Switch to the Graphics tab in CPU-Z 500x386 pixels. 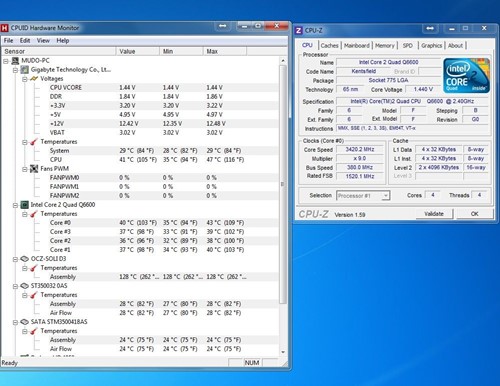pyautogui.click(x=431, y=46)
